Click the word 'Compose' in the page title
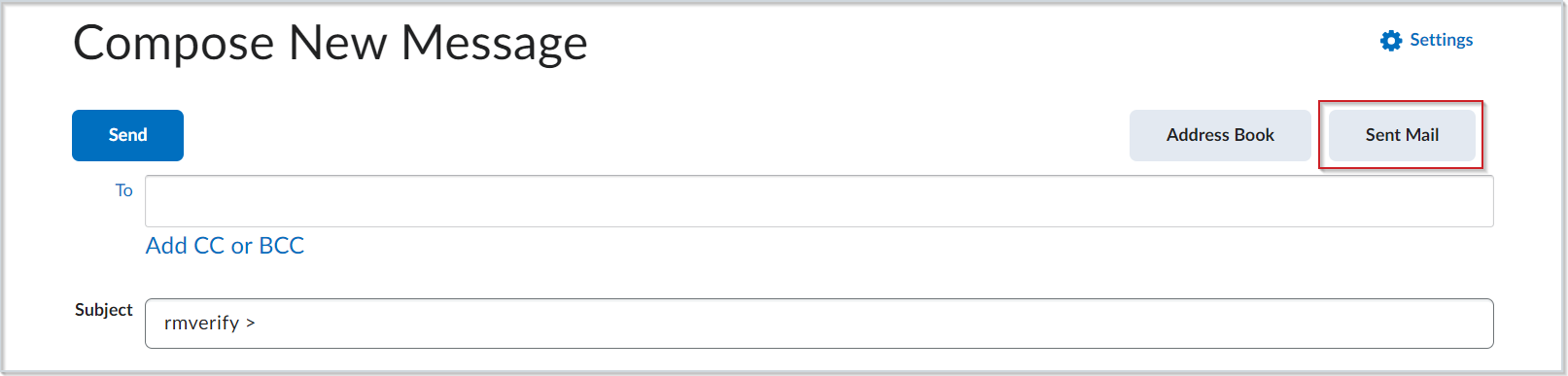 coord(174,46)
